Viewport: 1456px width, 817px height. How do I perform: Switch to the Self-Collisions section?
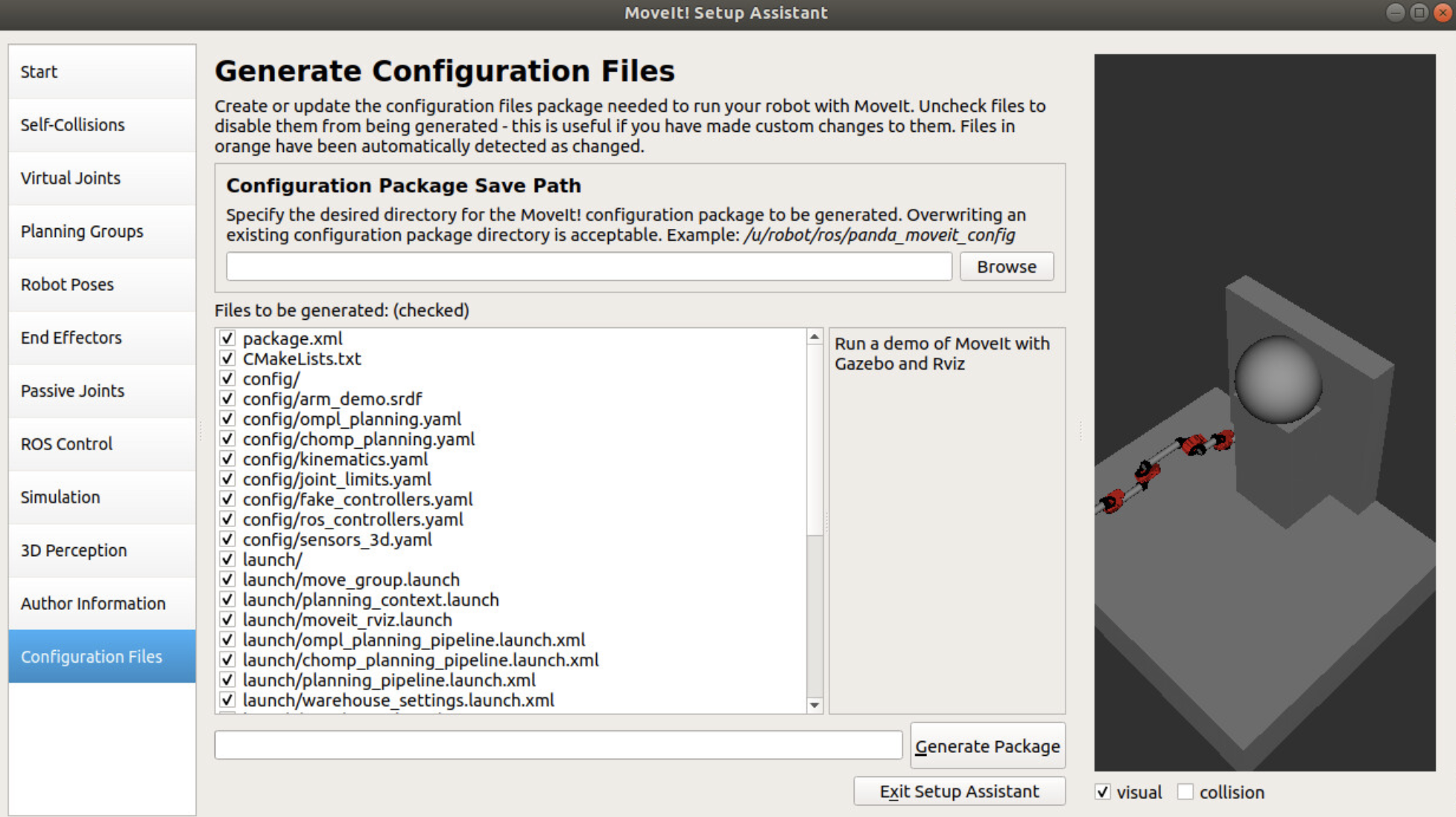(101, 125)
